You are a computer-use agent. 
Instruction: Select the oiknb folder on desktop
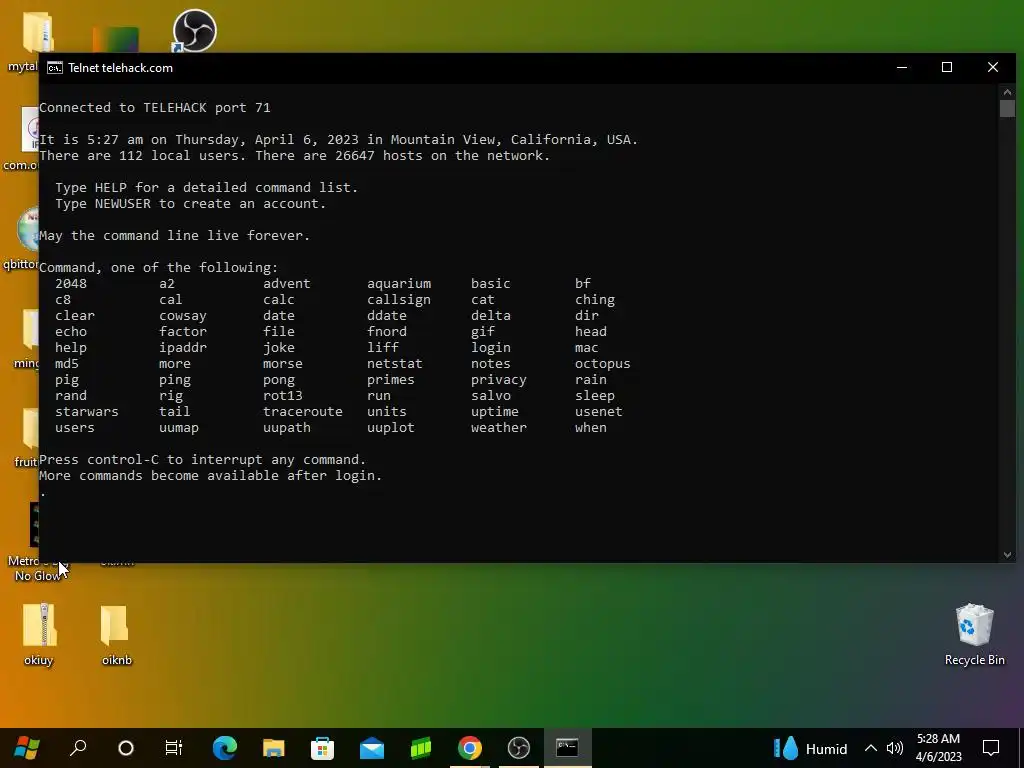pyautogui.click(x=116, y=634)
